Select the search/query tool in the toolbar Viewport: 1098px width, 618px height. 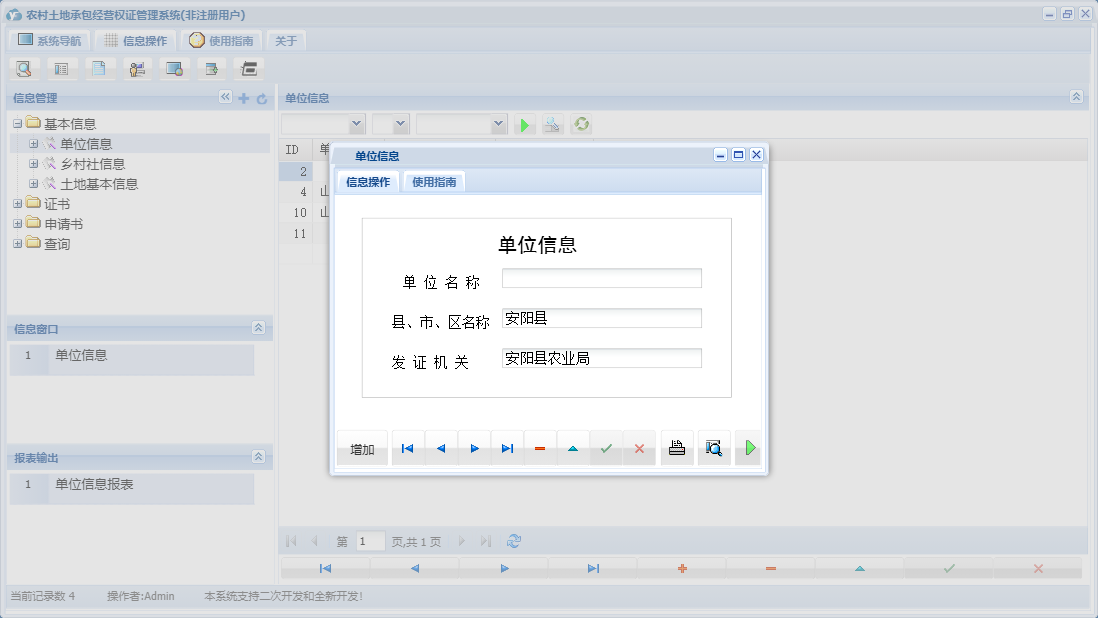coord(24,68)
